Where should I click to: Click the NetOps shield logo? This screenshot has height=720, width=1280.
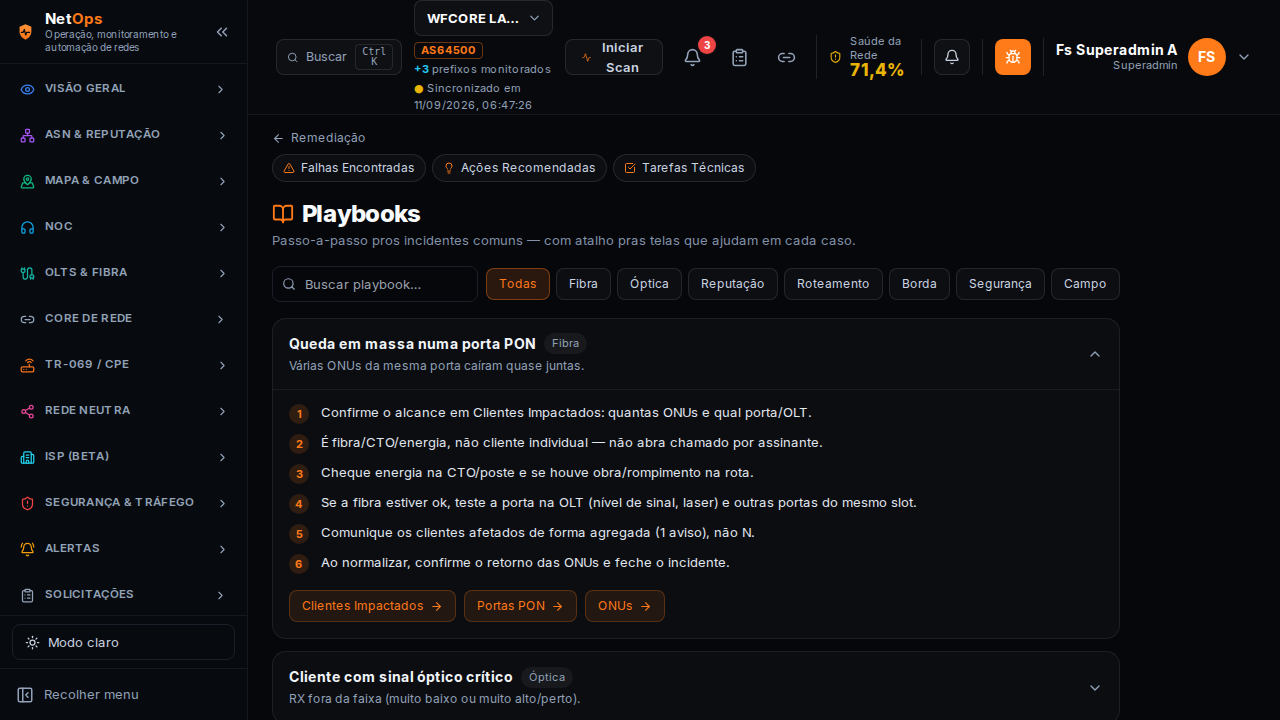26,32
